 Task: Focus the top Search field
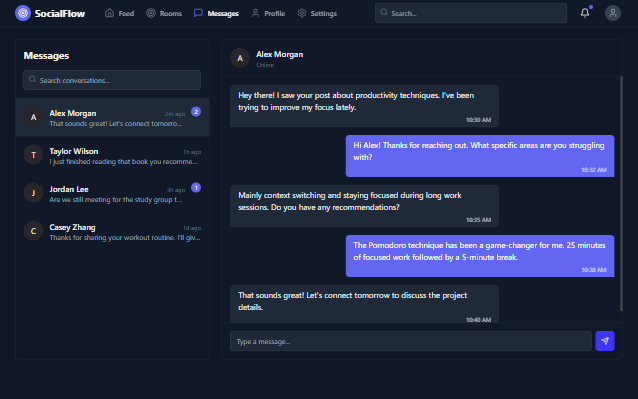[x=471, y=13]
